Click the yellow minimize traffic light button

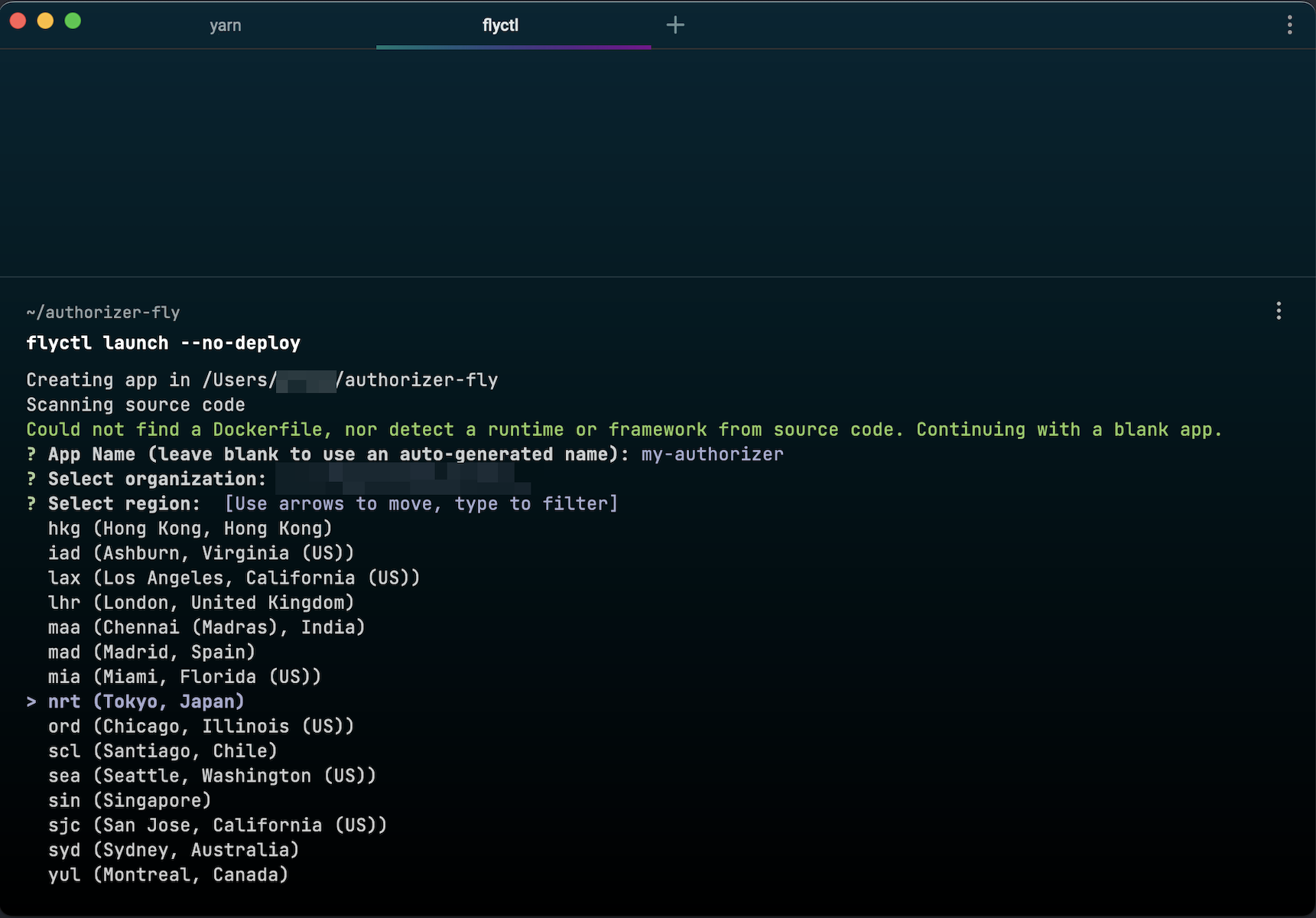[x=45, y=22]
